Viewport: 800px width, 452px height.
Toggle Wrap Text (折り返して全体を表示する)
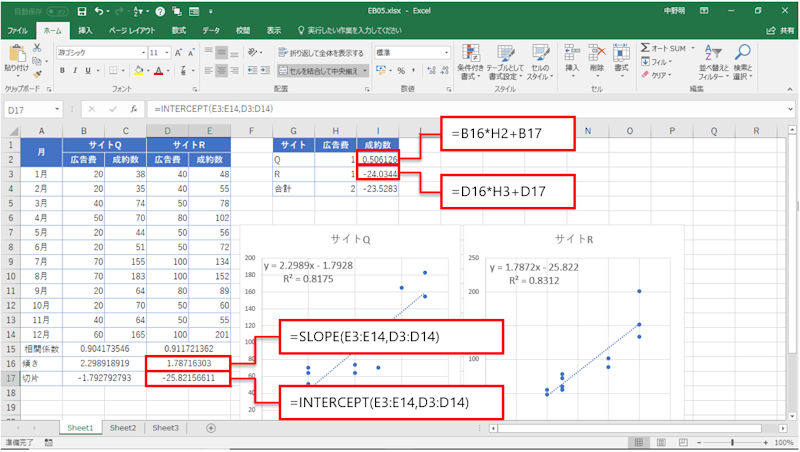(x=320, y=52)
